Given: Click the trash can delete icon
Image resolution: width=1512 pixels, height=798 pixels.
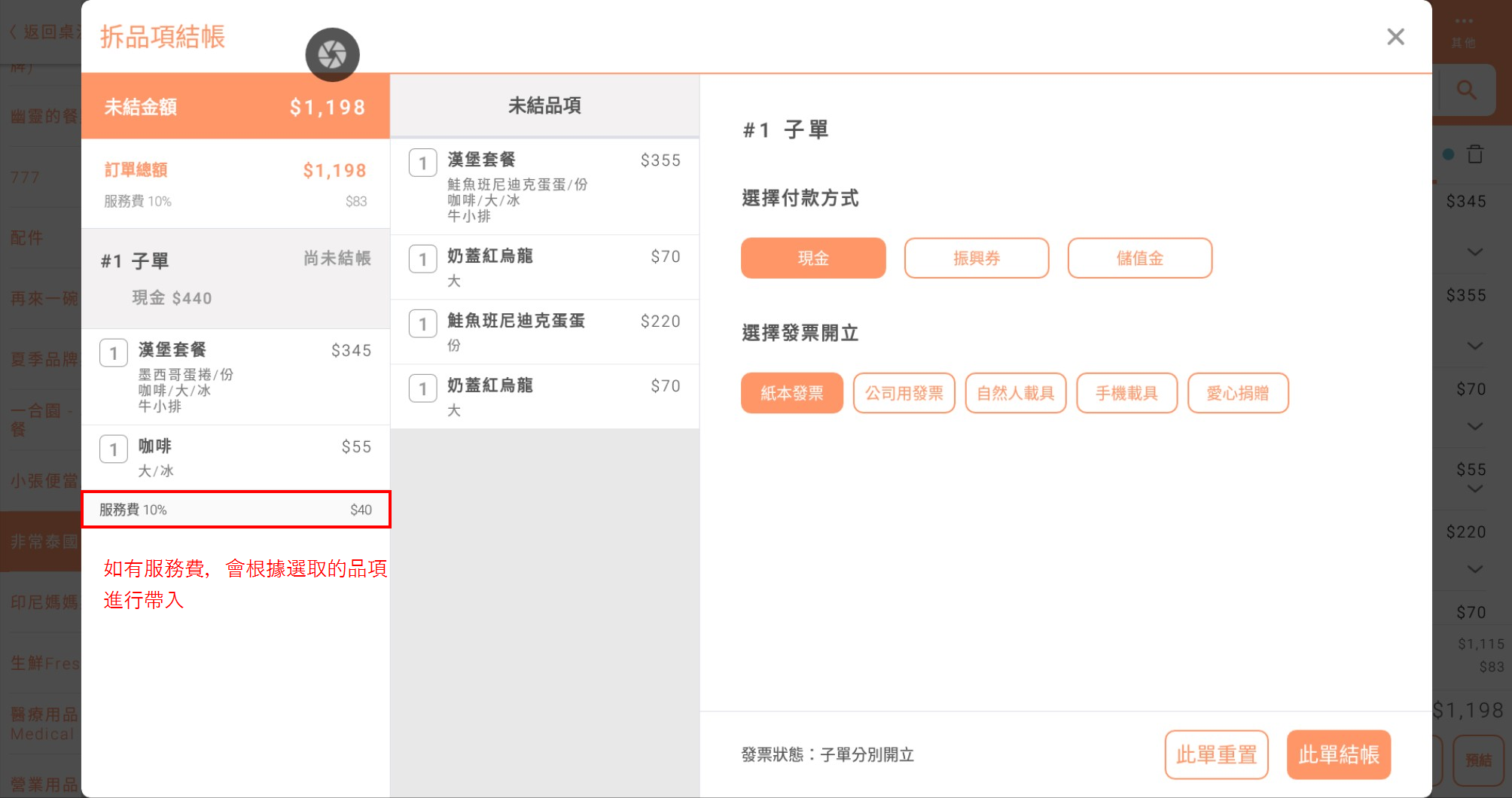Looking at the screenshot, I should pyautogui.click(x=1475, y=154).
